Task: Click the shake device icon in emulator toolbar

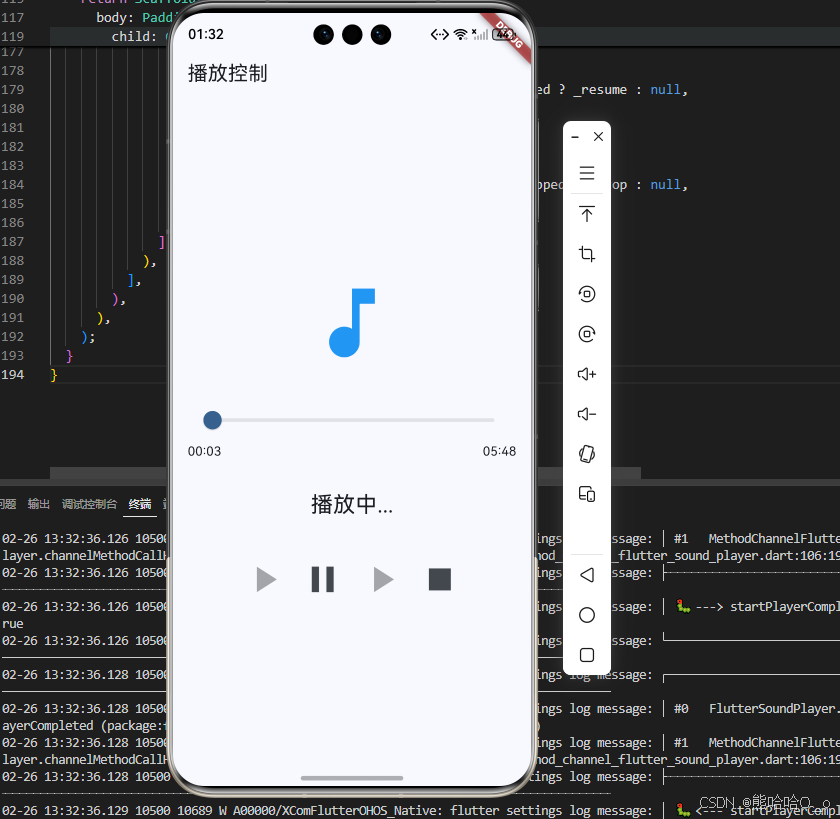Action: pos(587,454)
